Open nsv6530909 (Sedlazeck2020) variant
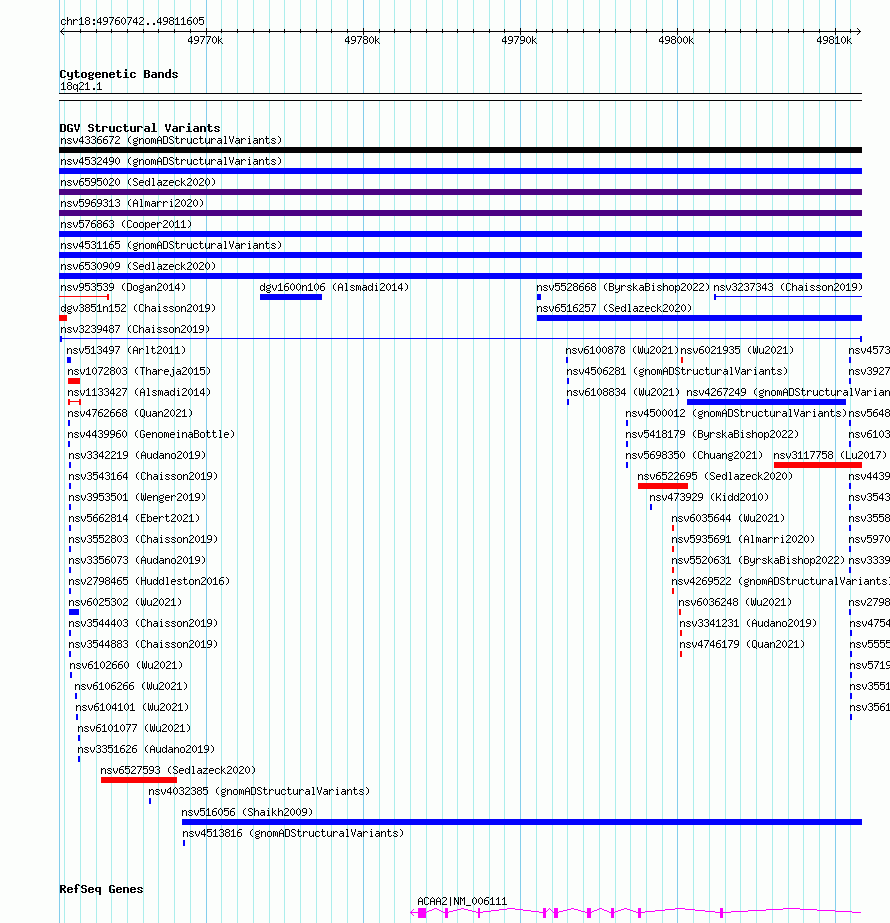This screenshot has width=890, height=923. pos(138,267)
